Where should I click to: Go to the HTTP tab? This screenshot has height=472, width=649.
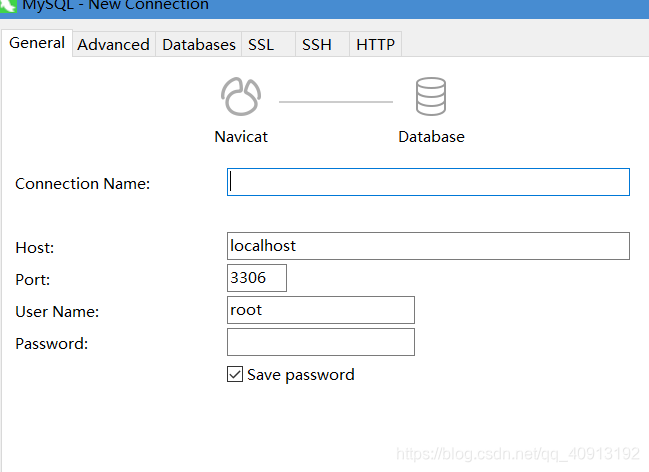[375, 44]
